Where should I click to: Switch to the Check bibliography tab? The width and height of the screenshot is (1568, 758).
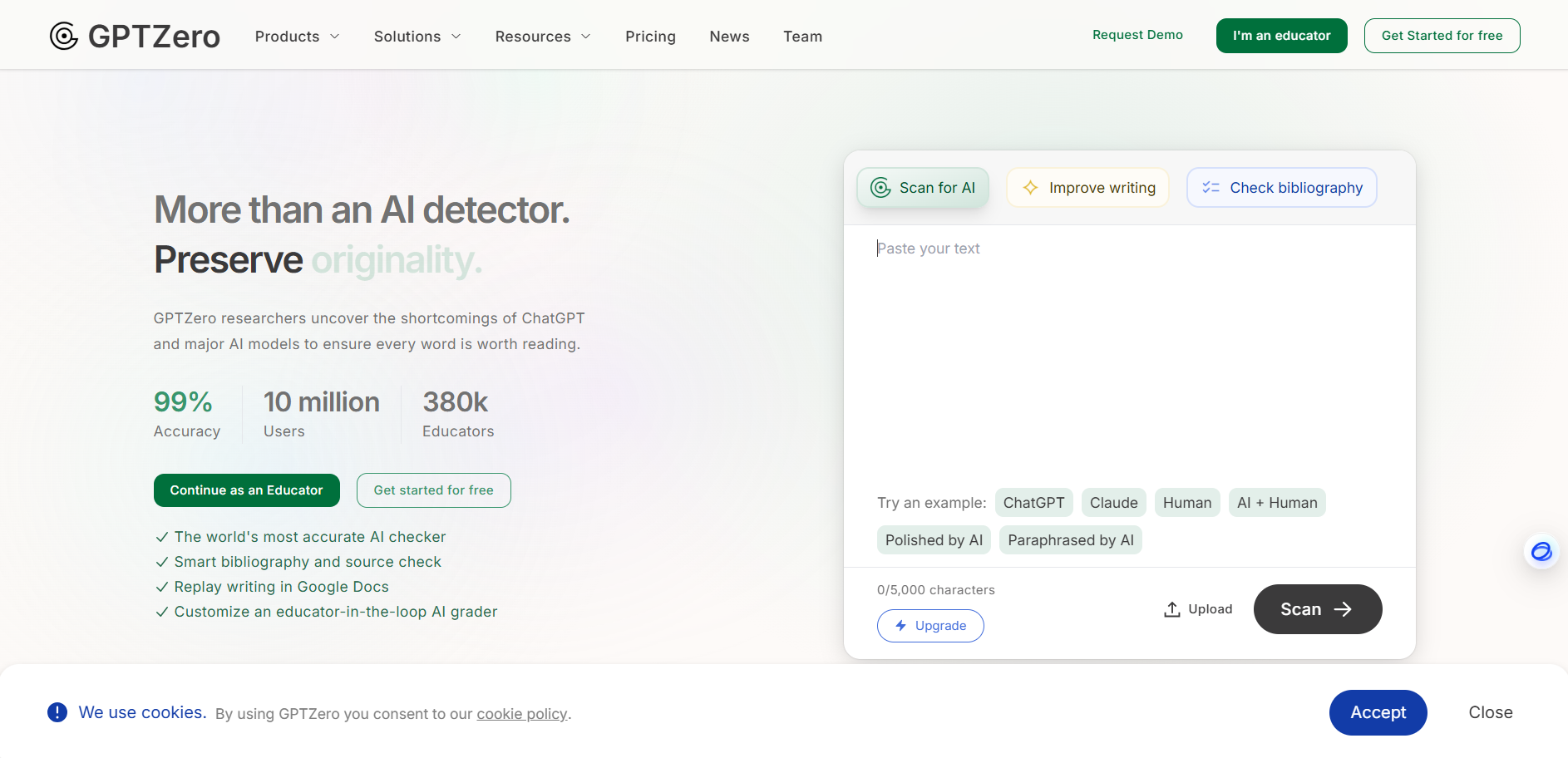pyautogui.click(x=1281, y=188)
